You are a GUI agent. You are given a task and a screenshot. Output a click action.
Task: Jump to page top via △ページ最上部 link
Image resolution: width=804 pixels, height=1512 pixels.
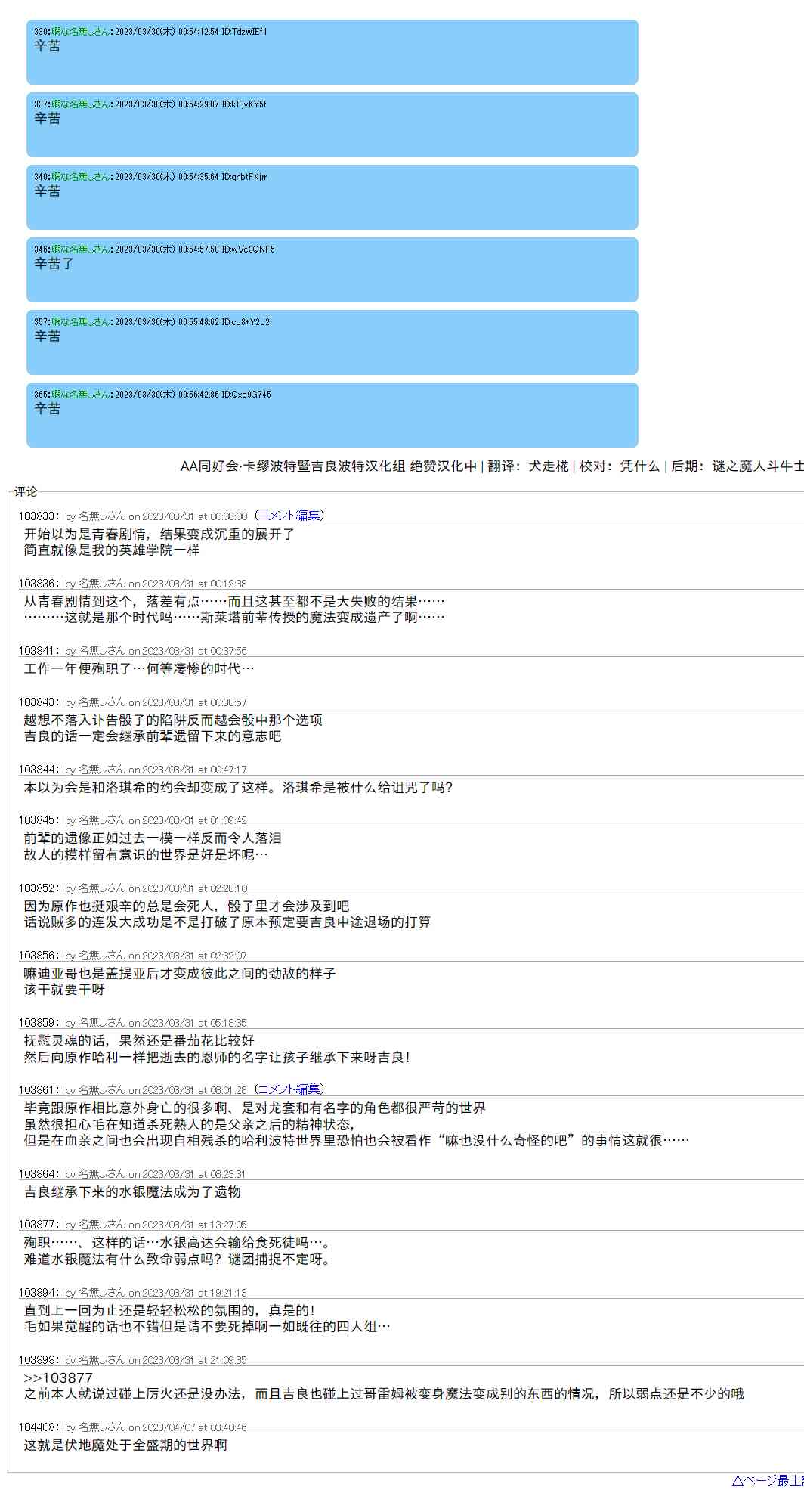(768, 1481)
